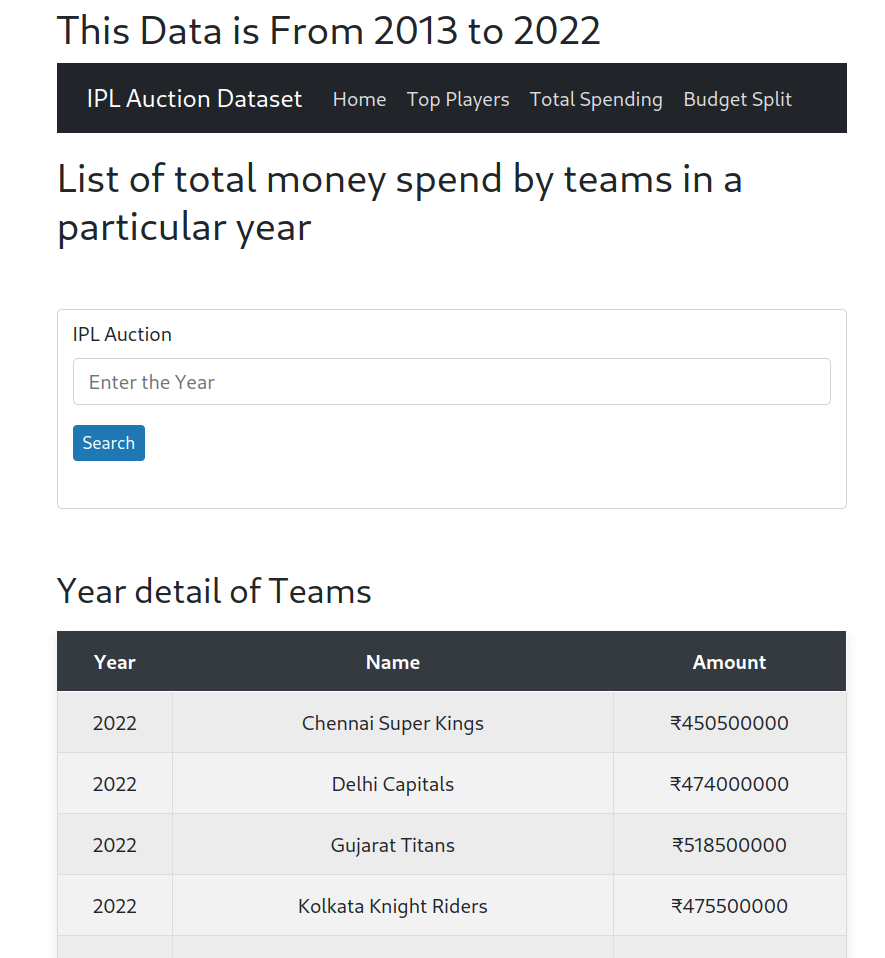Open the Top Players page
This screenshot has width=885, height=958.
coord(458,100)
